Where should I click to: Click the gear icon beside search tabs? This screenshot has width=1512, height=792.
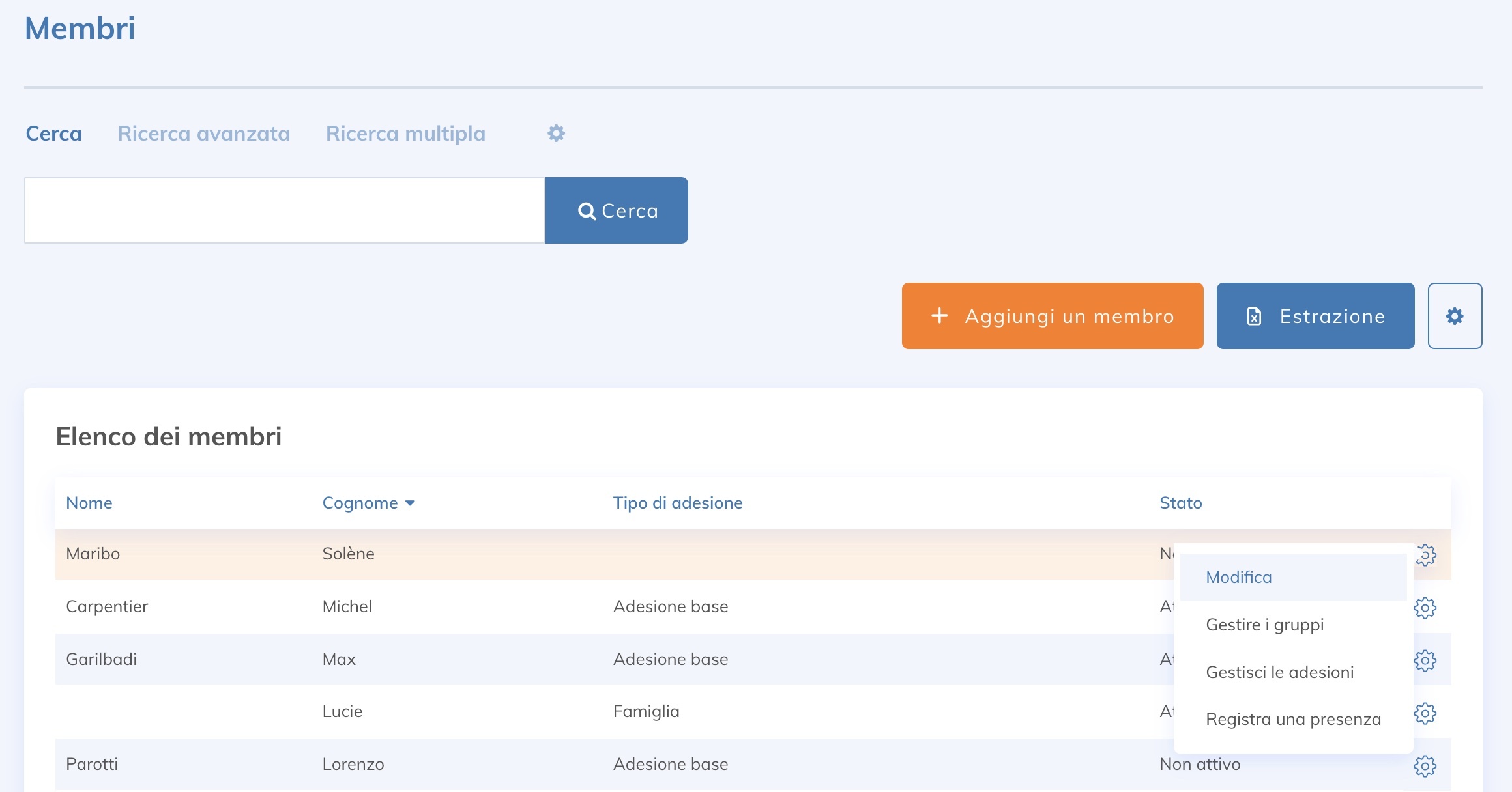click(556, 134)
